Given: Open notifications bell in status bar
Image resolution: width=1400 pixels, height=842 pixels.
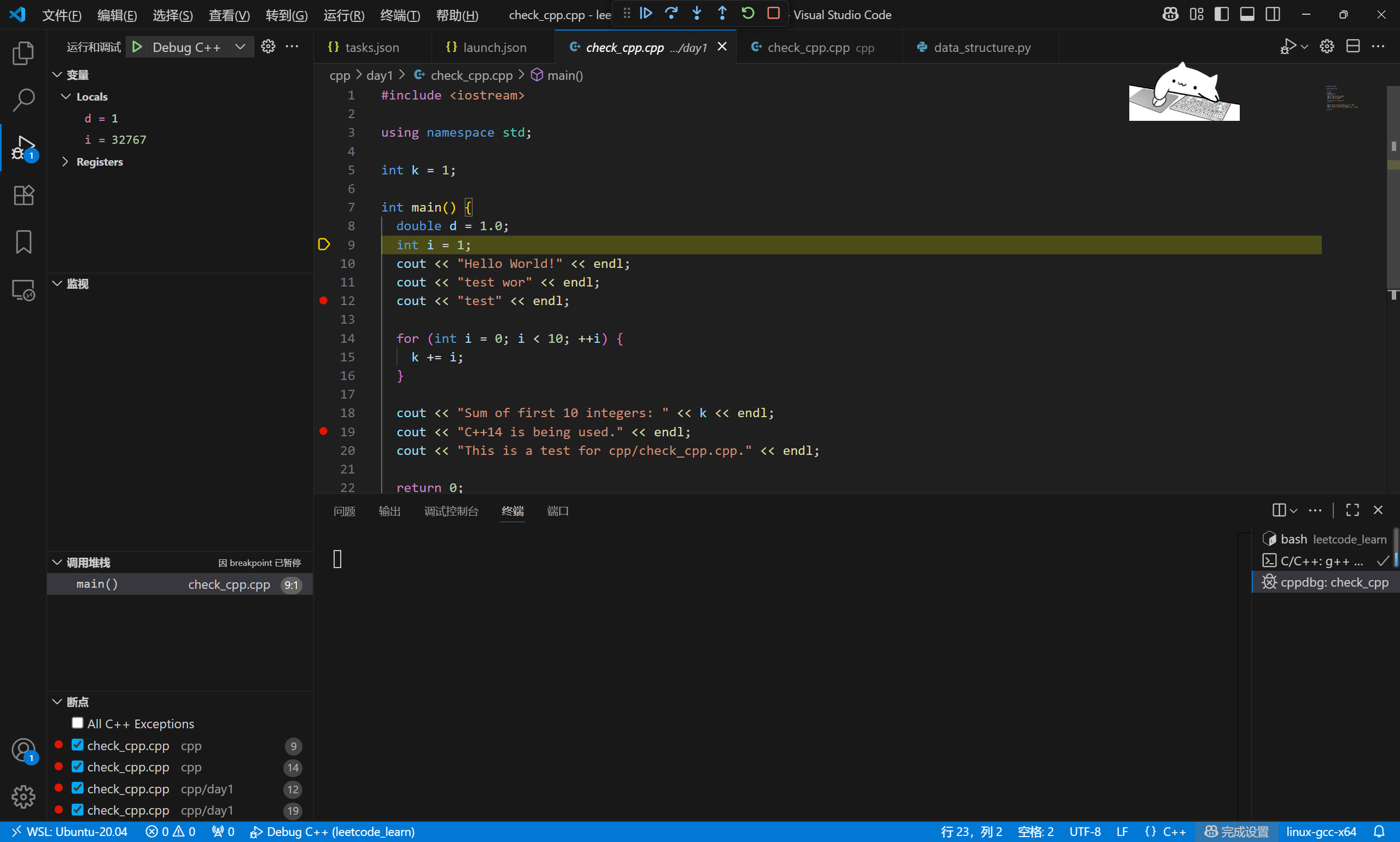Looking at the screenshot, I should pyautogui.click(x=1379, y=832).
